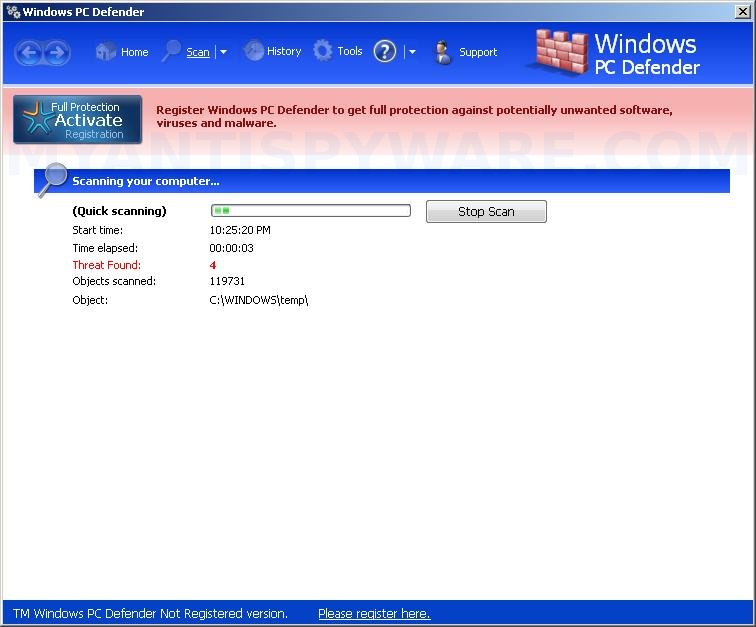Click the brick wall firewall logo
This screenshot has height=627, width=756.
[561, 53]
